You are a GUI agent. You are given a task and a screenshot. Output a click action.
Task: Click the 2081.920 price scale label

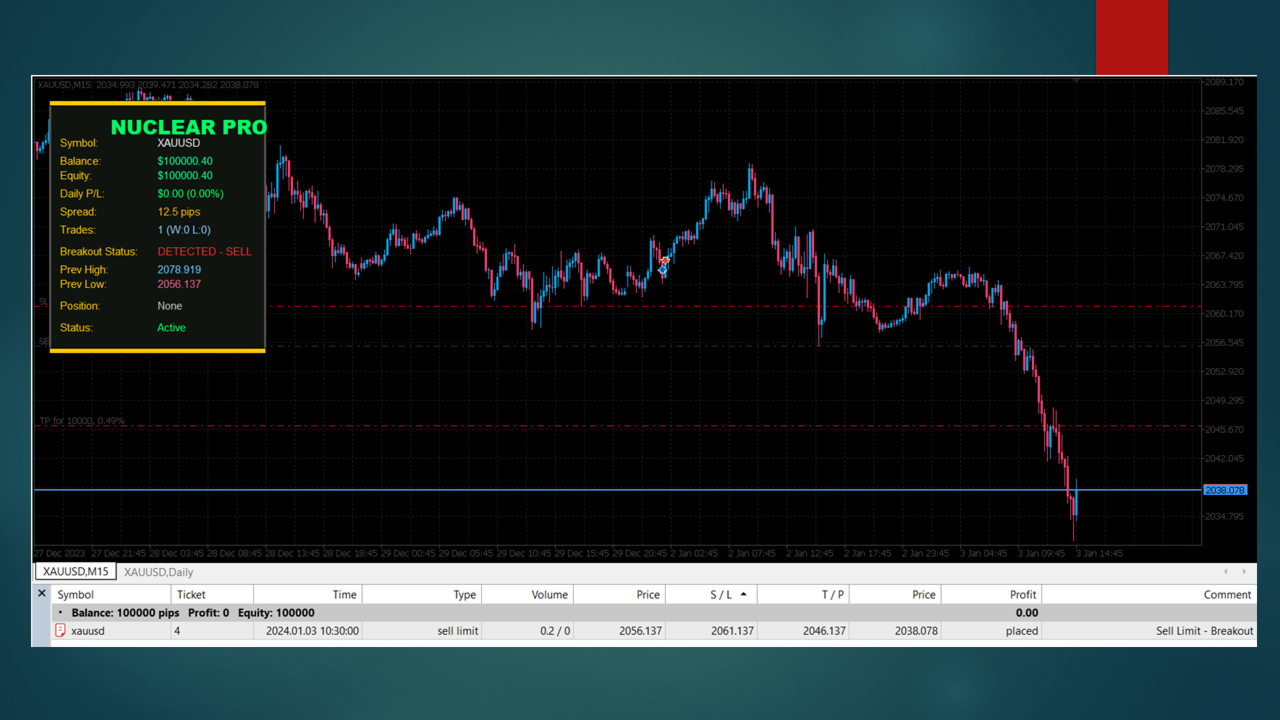[x=1225, y=140]
